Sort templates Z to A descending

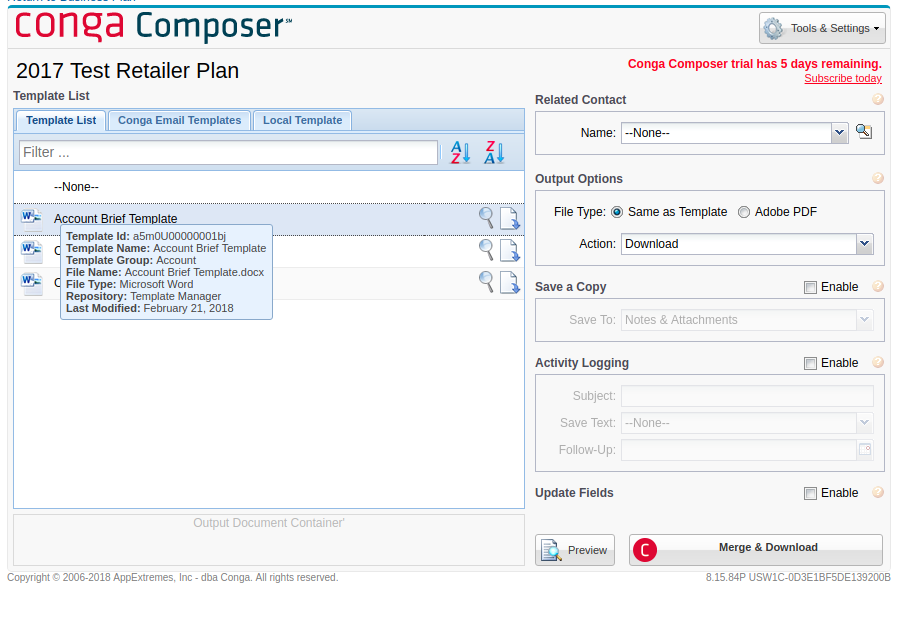pyautogui.click(x=494, y=153)
